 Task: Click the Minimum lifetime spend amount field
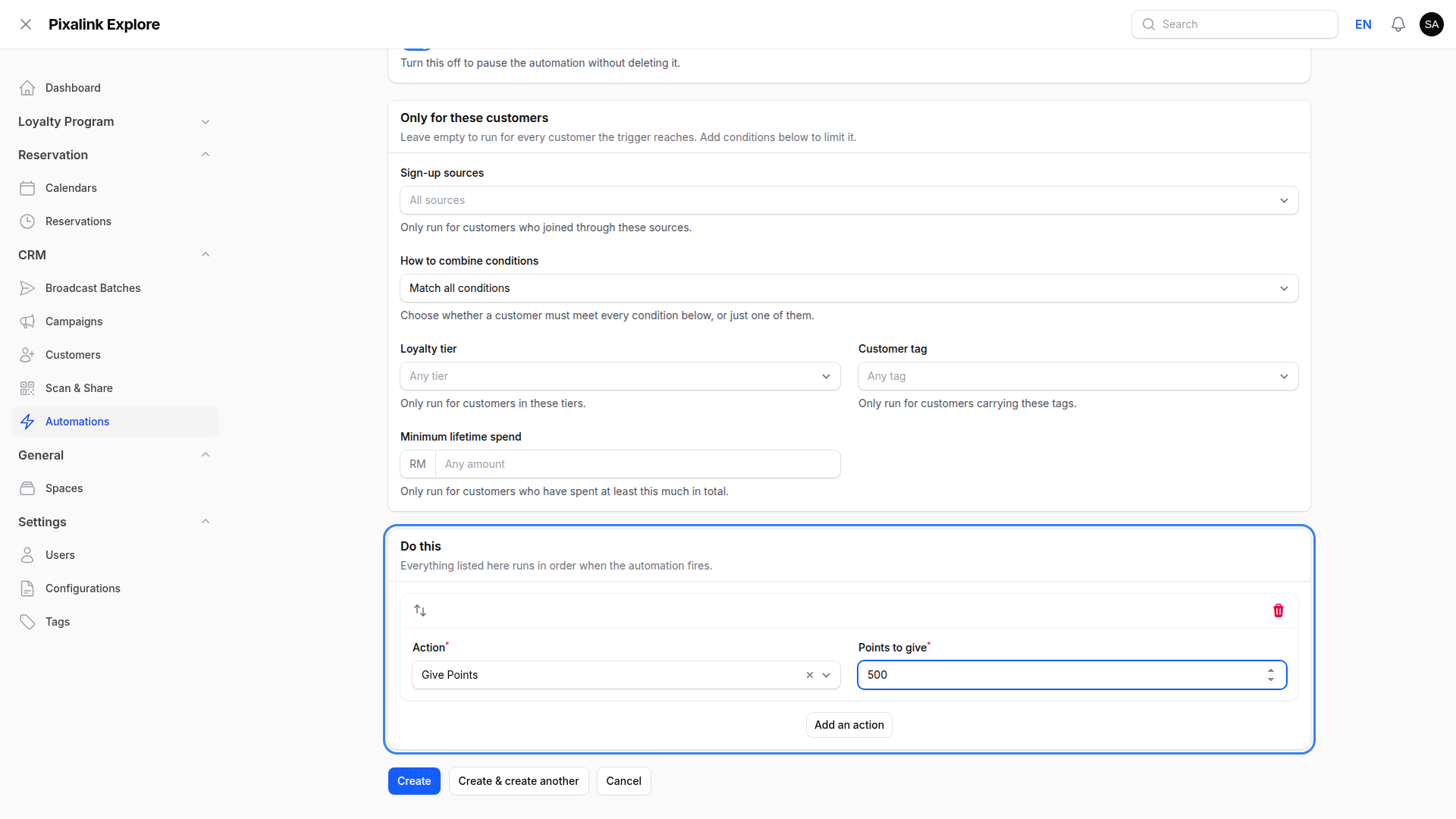pyautogui.click(x=638, y=464)
